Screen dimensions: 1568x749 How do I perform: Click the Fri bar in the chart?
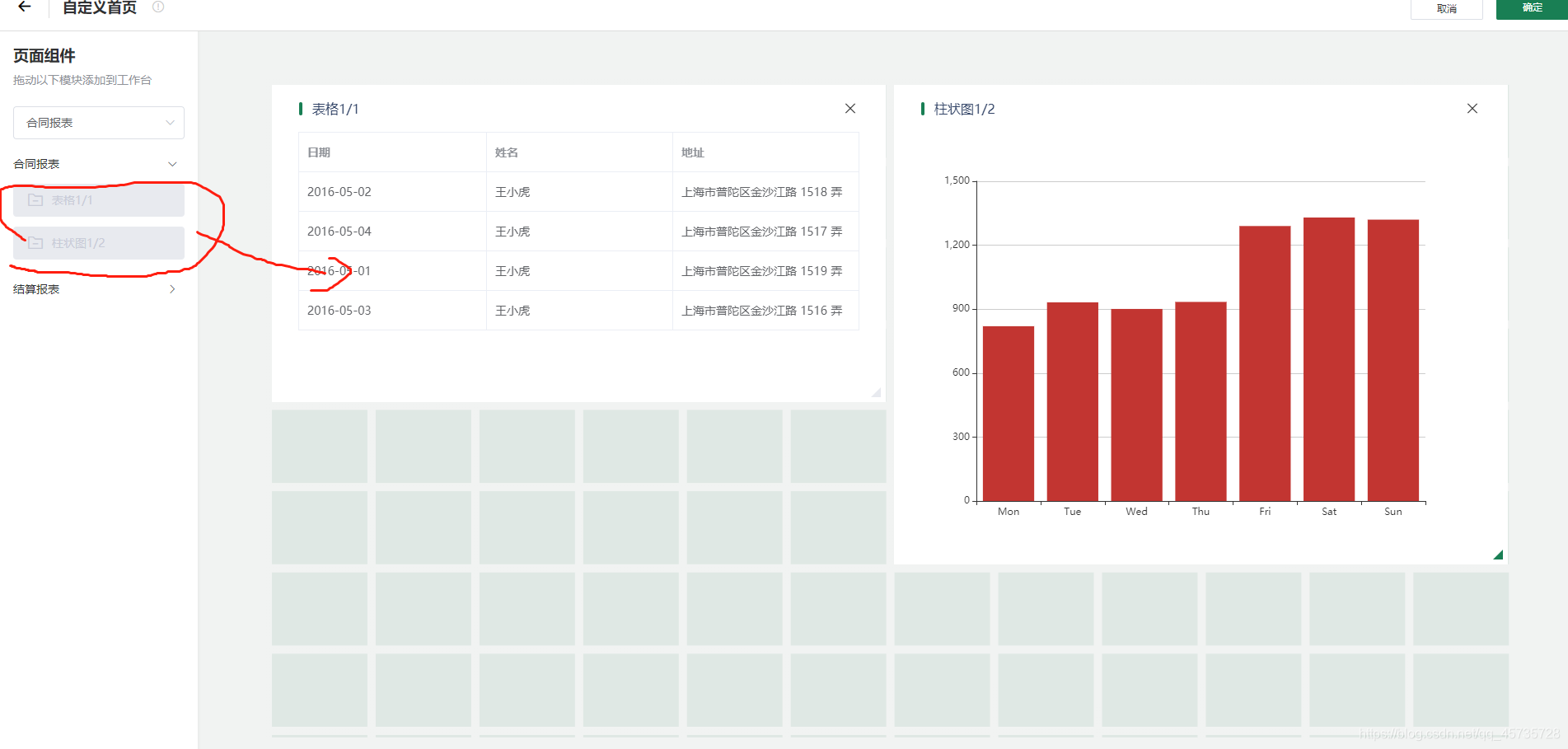1265,363
